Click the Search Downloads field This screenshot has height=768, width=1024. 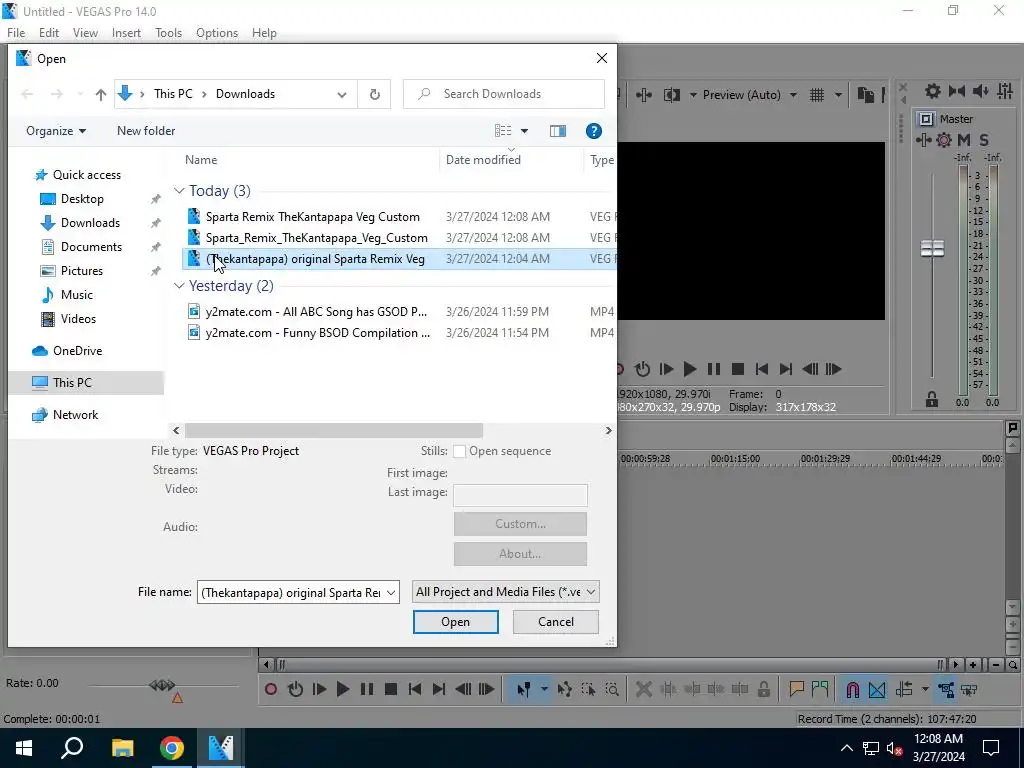click(504, 94)
